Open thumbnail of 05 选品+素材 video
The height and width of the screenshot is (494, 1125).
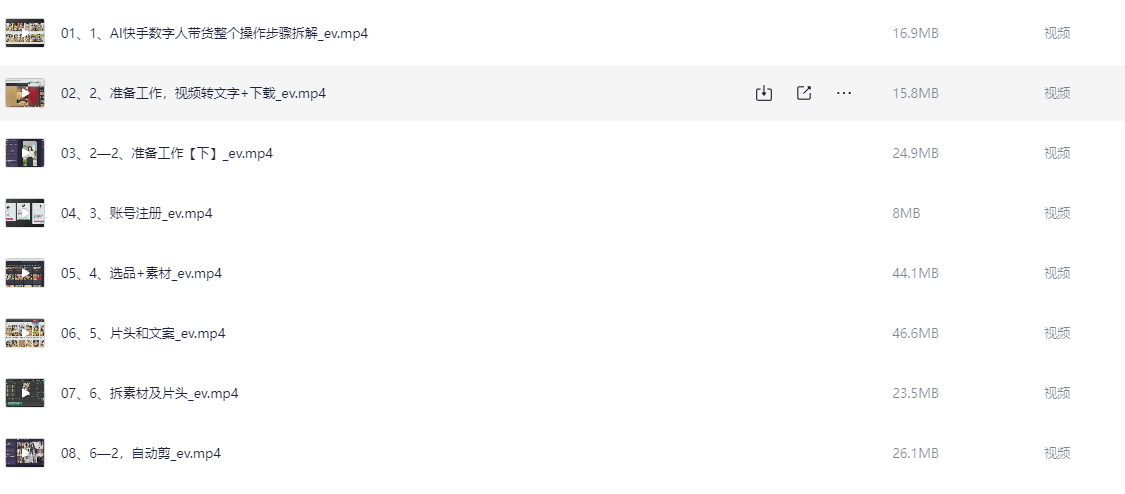click(25, 273)
